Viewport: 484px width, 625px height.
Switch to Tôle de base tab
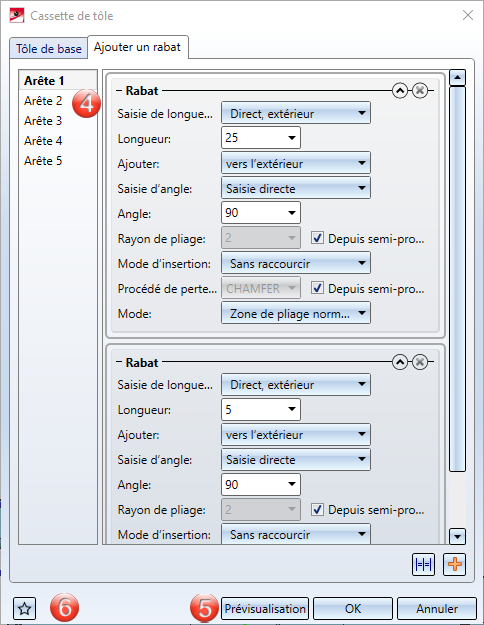[x=49, y=49]
